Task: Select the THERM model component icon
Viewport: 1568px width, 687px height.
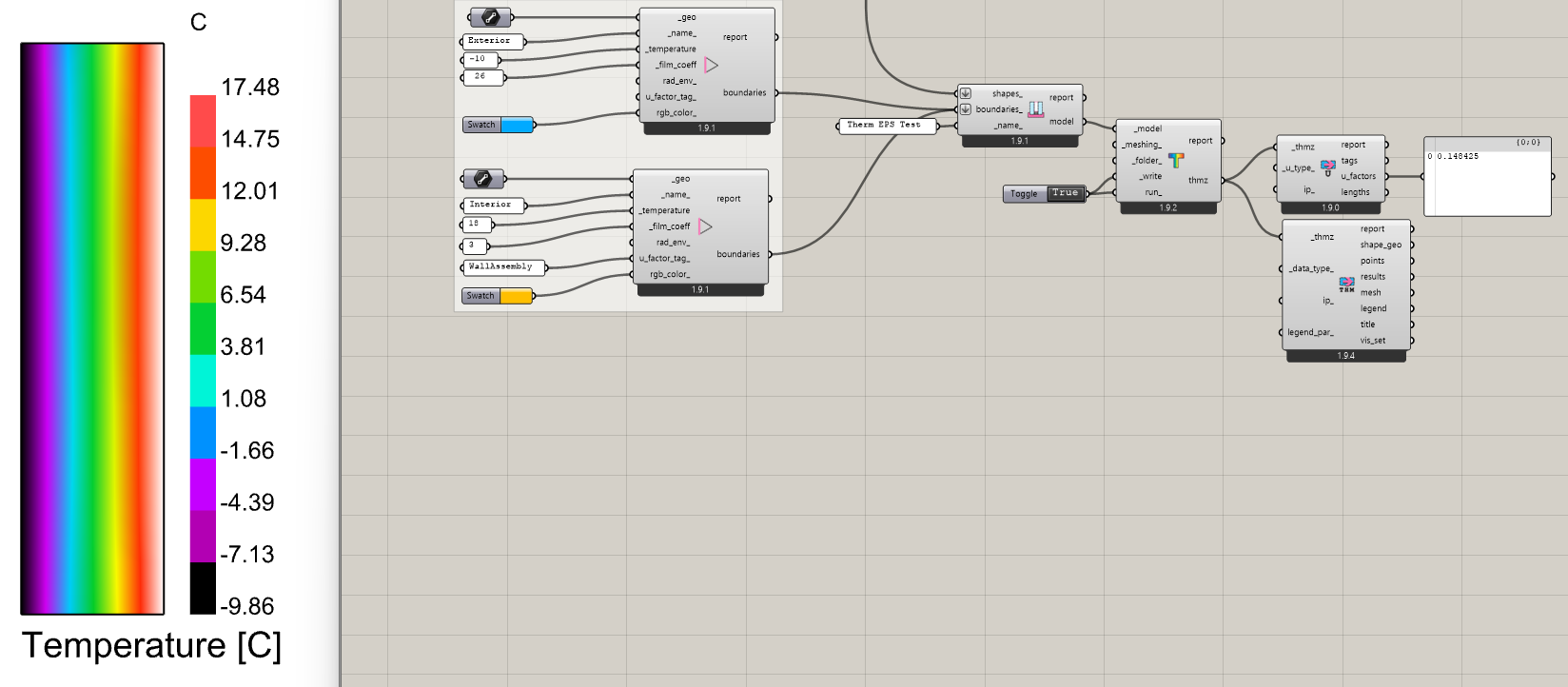Action: (x=1035, y=109)
